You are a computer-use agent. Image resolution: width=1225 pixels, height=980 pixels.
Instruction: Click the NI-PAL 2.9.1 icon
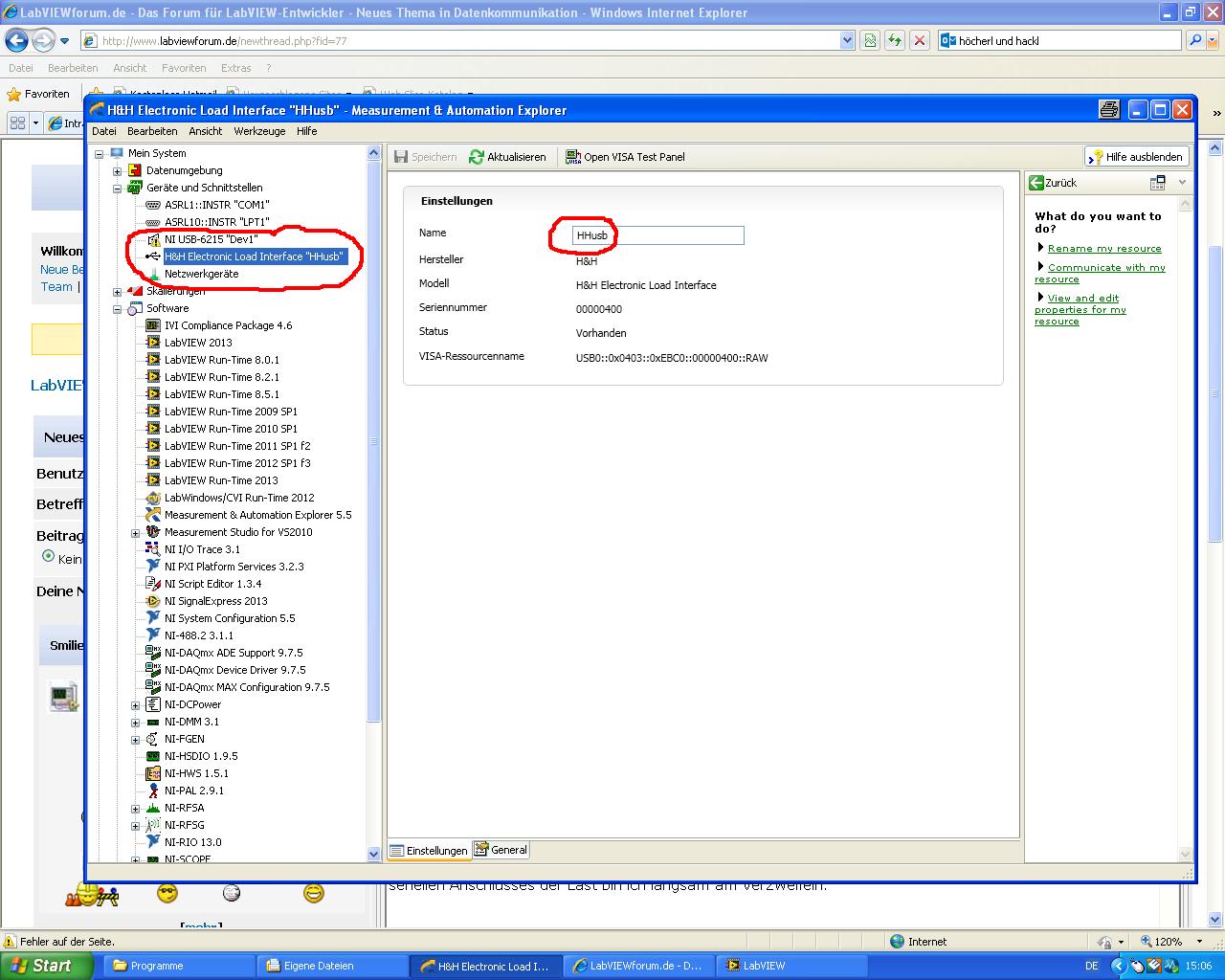(x=153, y=791)
